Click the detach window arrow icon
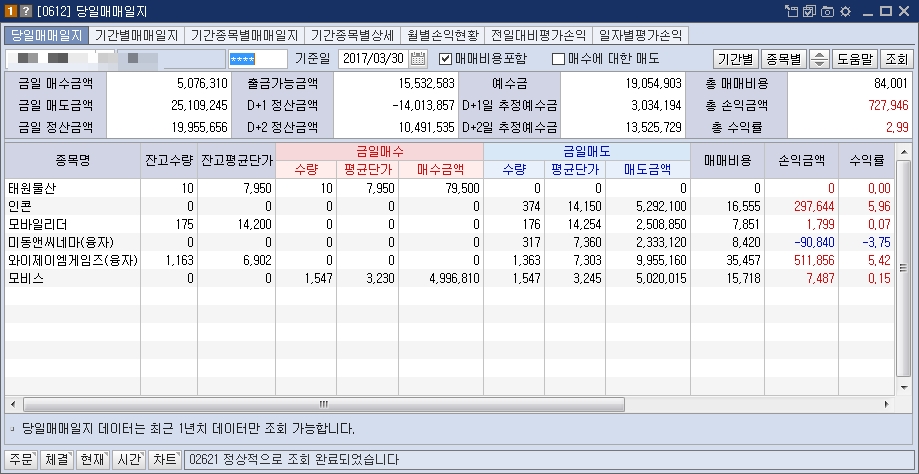The height and width of the screenshot is (474, 919). (793, 11)
